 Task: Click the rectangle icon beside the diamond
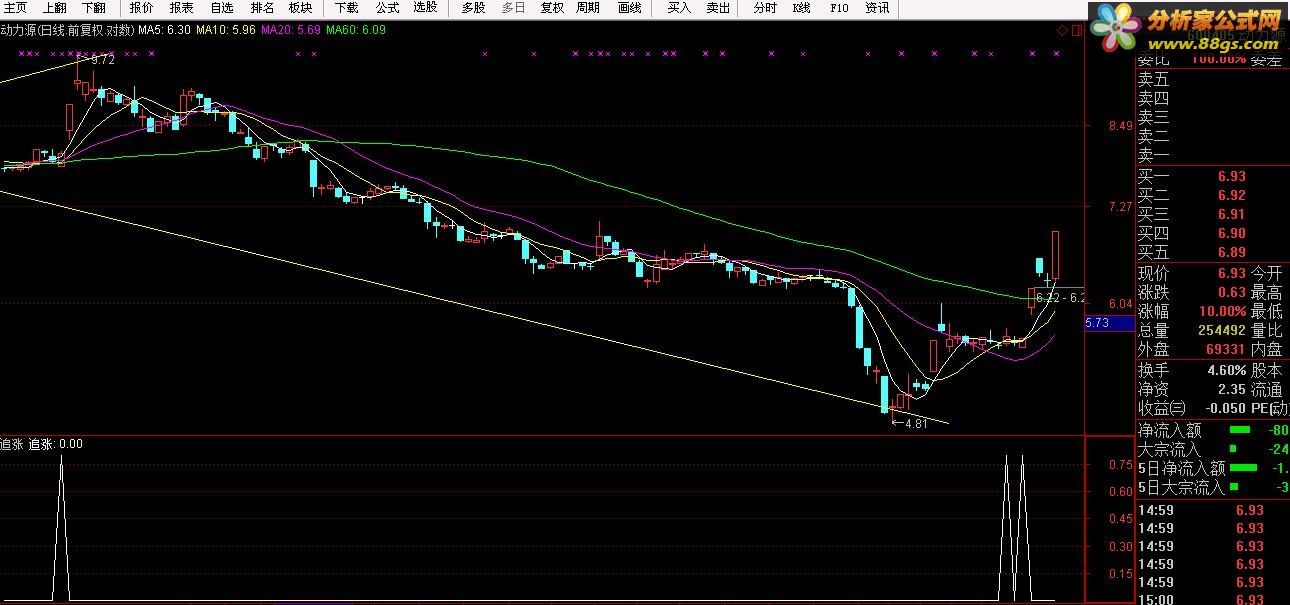pyautogui.click(x=1076, y=31)
